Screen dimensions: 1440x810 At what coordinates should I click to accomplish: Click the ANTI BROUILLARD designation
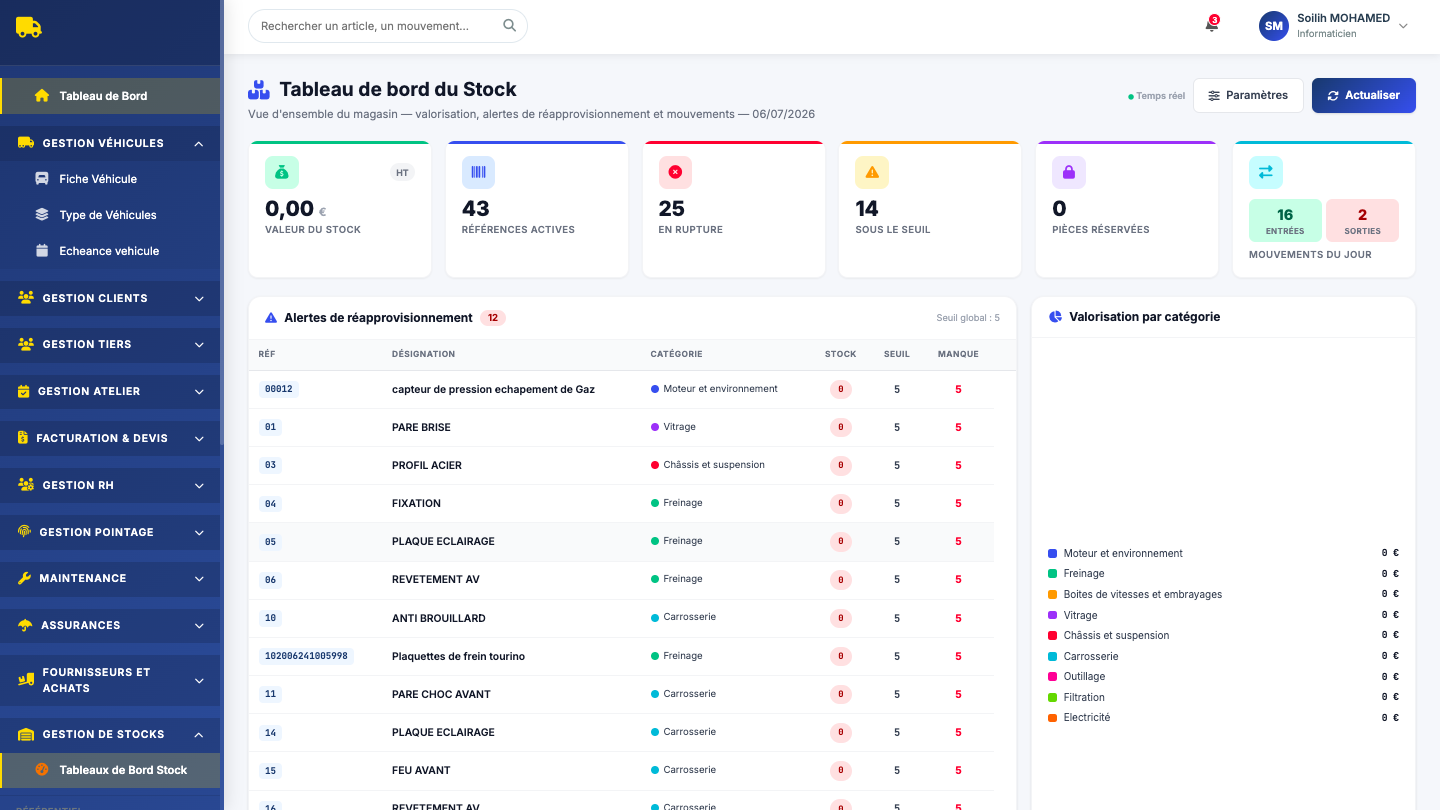pos(439,618)
